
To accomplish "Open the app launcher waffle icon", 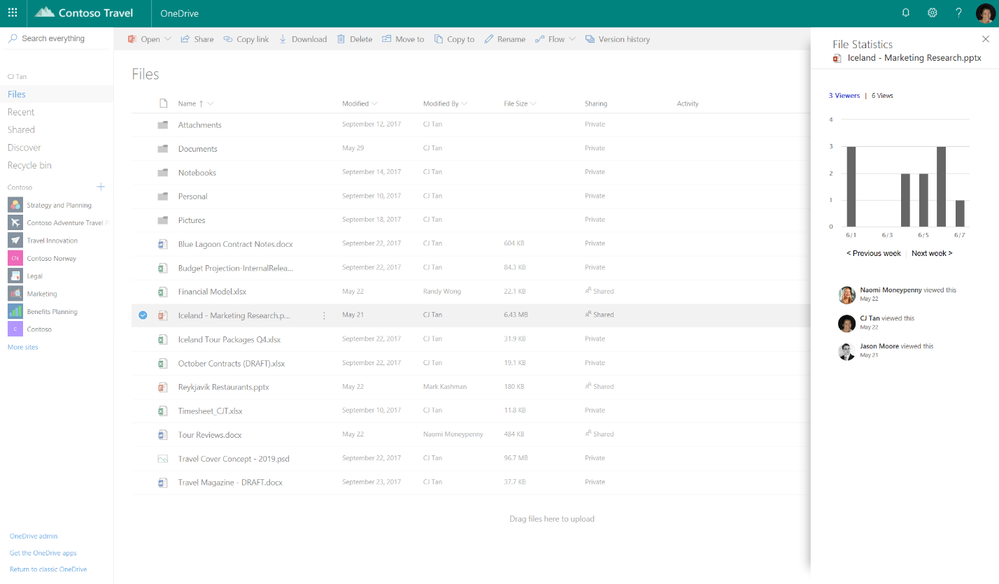I will click(x=12, y=13).
